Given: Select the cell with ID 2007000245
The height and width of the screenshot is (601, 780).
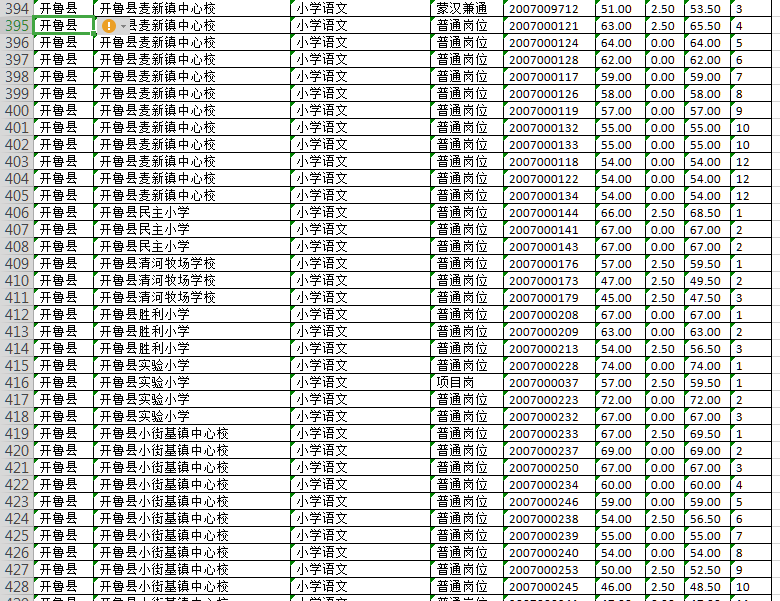Looking at the screenshot, I should click(x=543, y=586).
